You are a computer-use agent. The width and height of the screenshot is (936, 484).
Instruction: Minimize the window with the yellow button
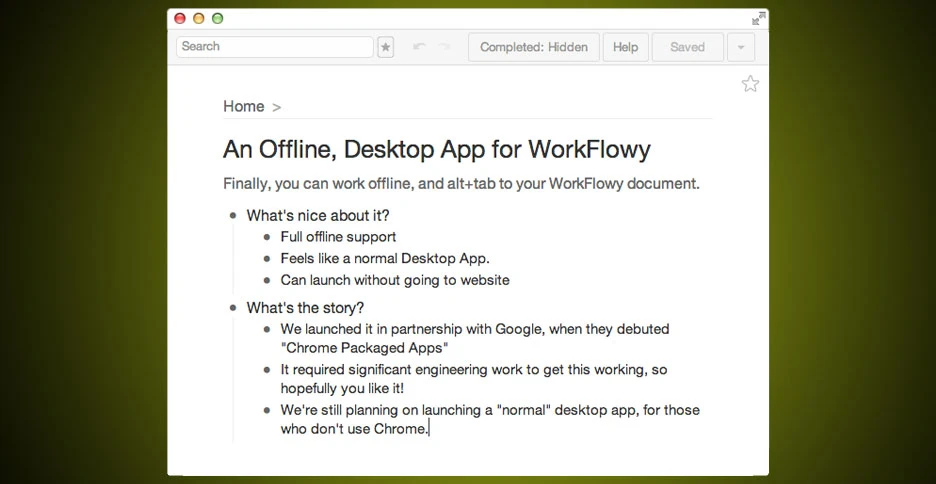[x=199, y=19]
